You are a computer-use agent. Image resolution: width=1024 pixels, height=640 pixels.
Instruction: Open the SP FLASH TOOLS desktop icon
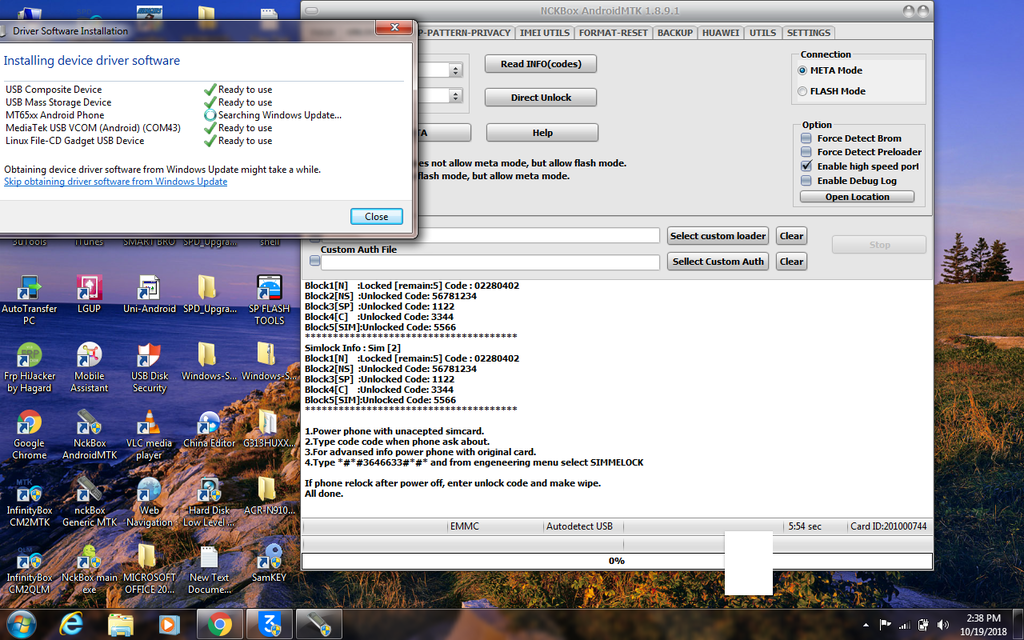click(x=269, y=291)
